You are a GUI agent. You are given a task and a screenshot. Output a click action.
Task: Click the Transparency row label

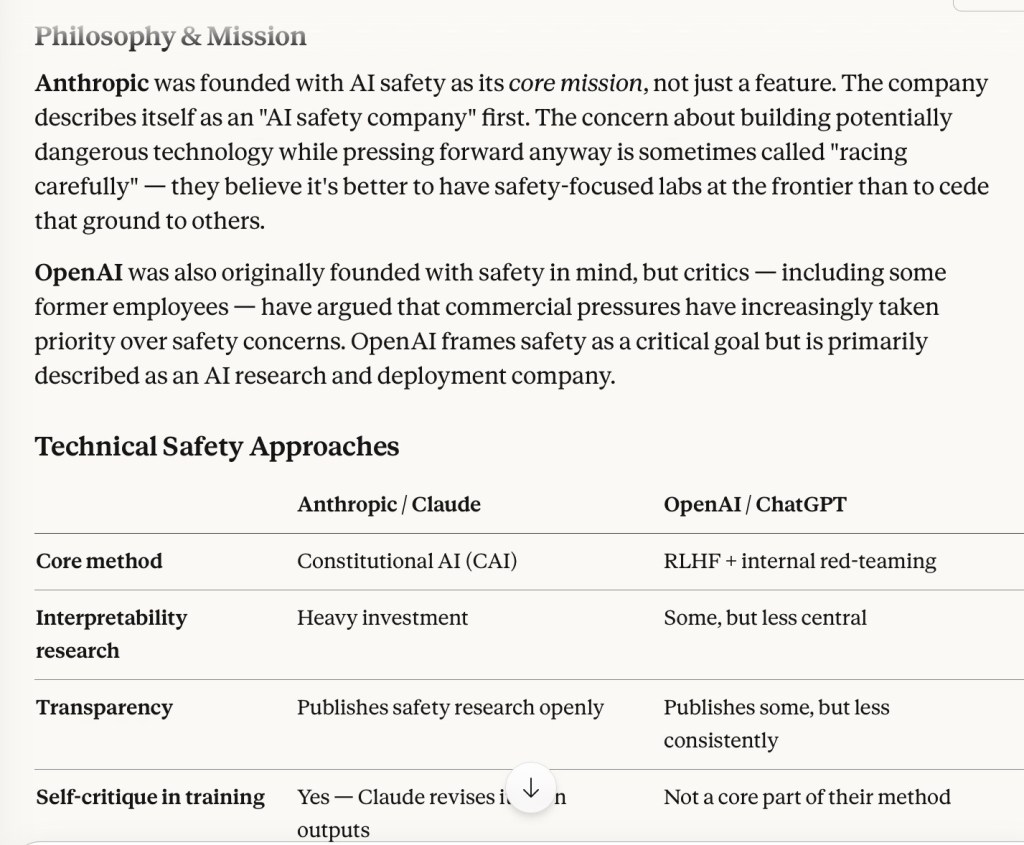(104, 708)
